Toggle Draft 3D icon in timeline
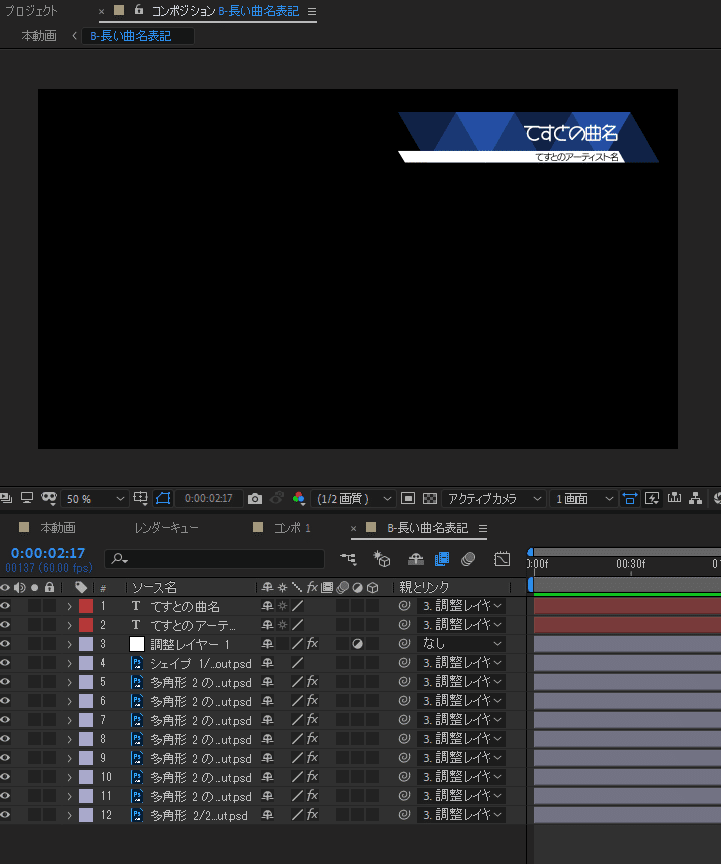This screenshot has height=864, width=721. click(x=381, y=559)
